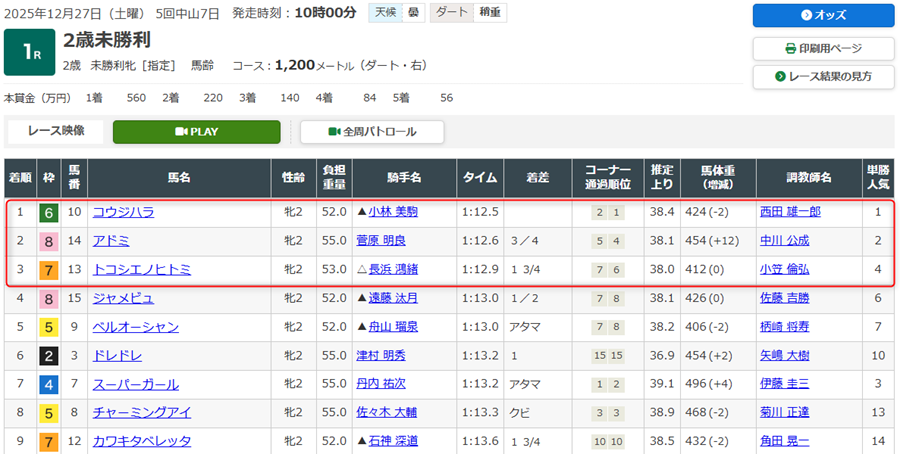Open horse カワキタベレッタ details

142,441
